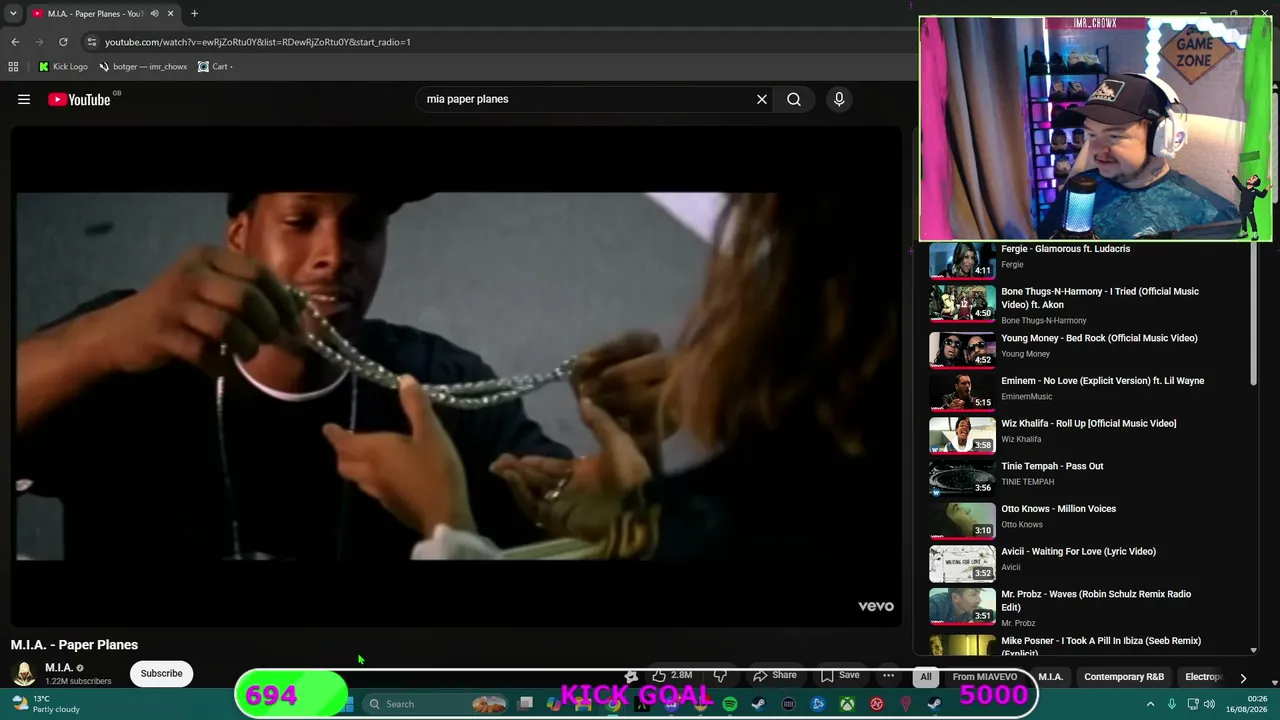Open the Cart bookmark
The height and width of the screenshot is (720, 1280).
(x=215, y=67)
